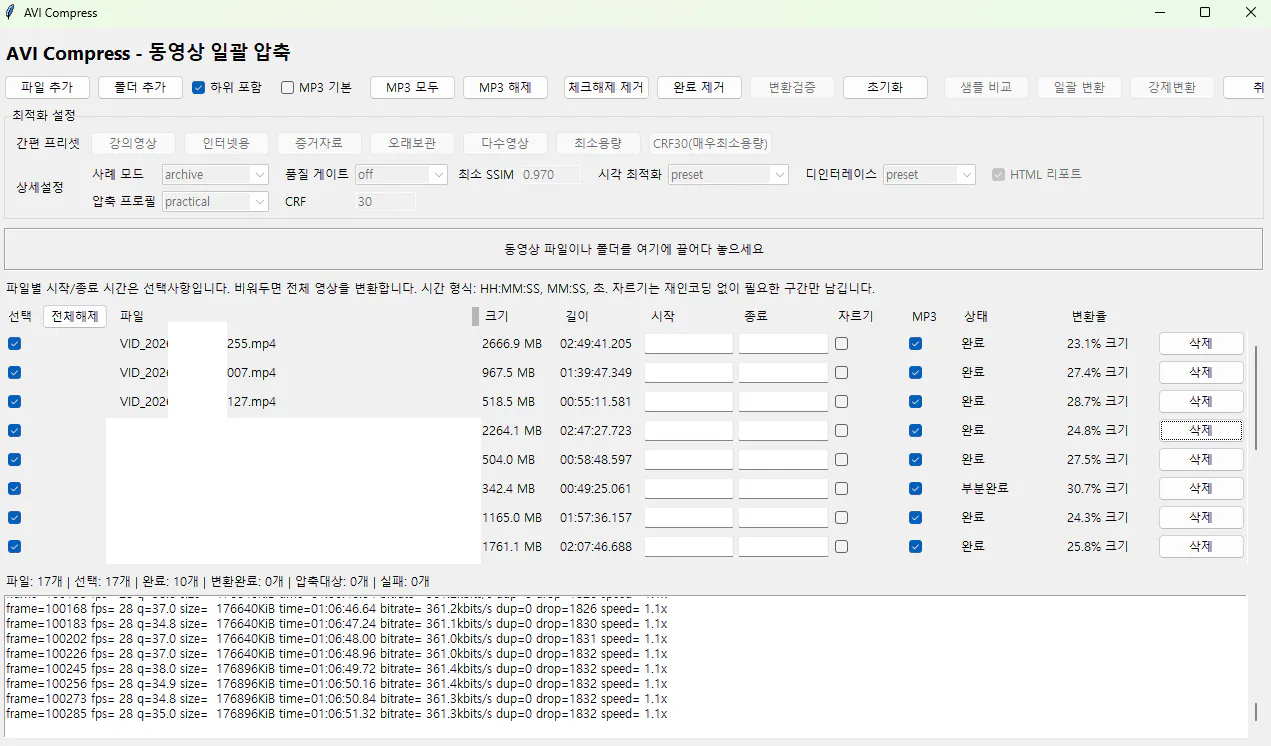Click the MP3 해제 button
The width and height of the screenshot is (1271, 746).
(x=505, y=88)
